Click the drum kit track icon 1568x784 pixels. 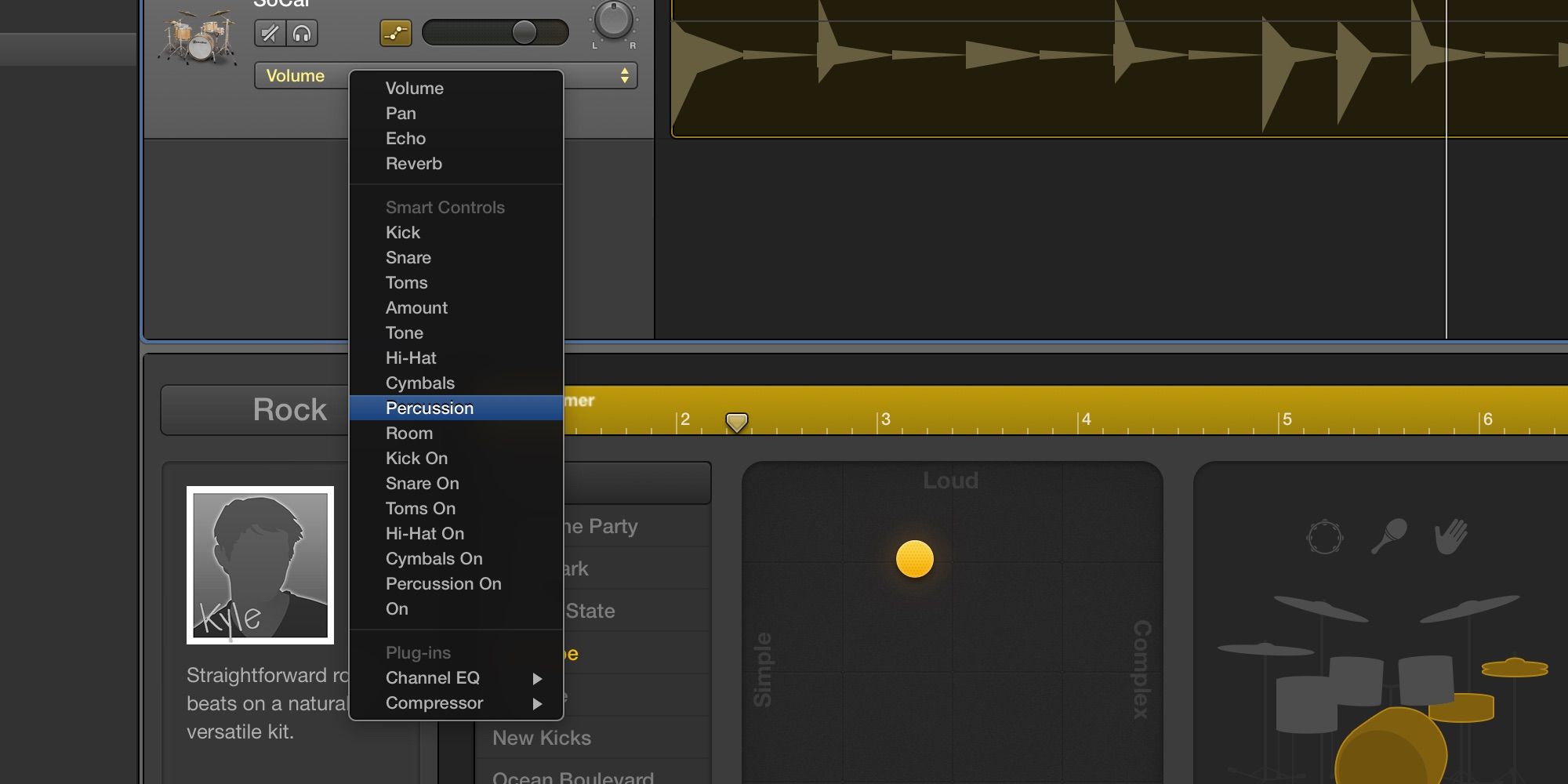(x=198, y=38)
